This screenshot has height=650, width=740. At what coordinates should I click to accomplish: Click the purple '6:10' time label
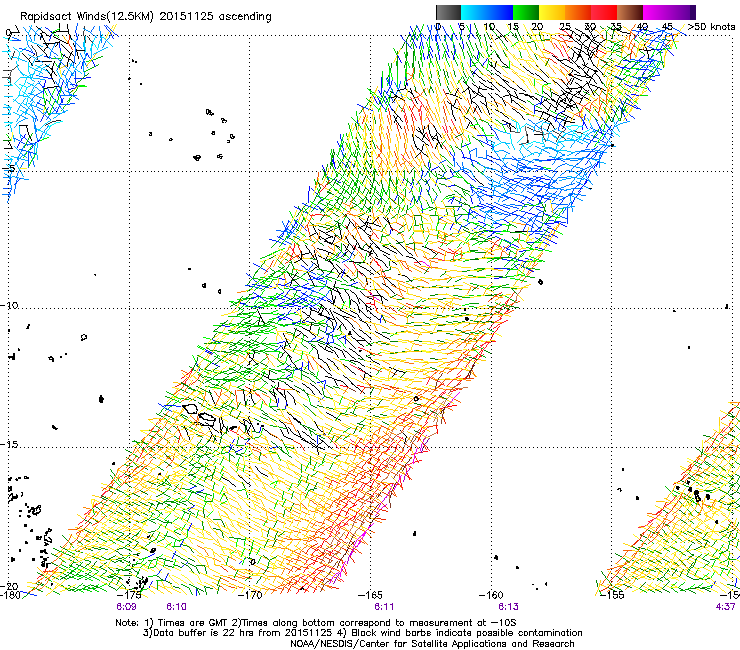coord(176,607)
